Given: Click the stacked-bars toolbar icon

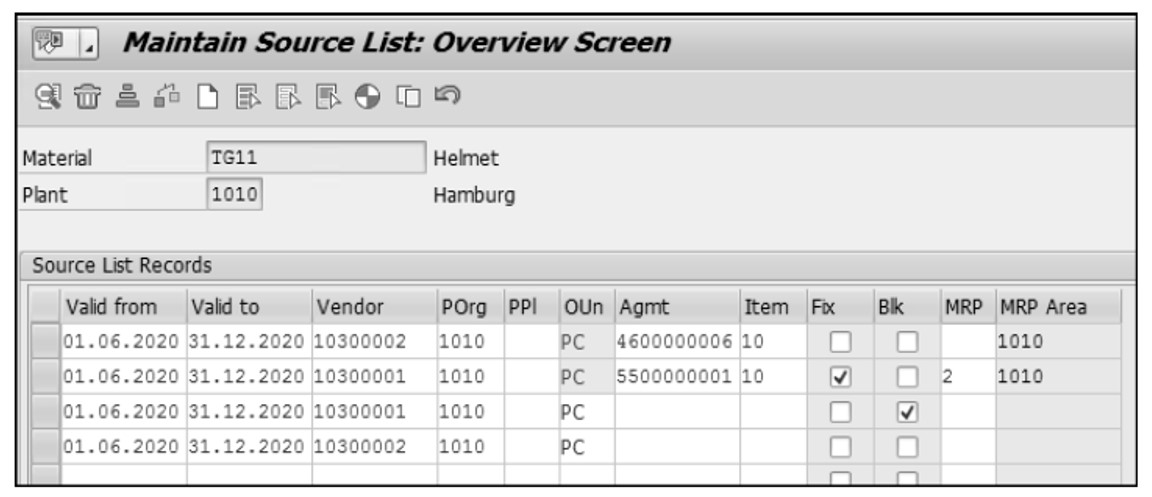Looking at the screenshot, I should (128, 97).
